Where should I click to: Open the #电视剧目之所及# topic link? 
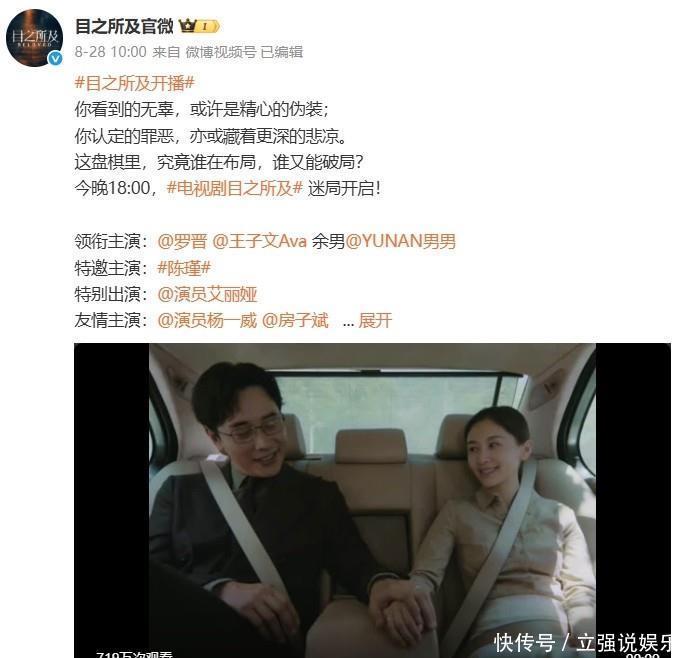[234, 189]
